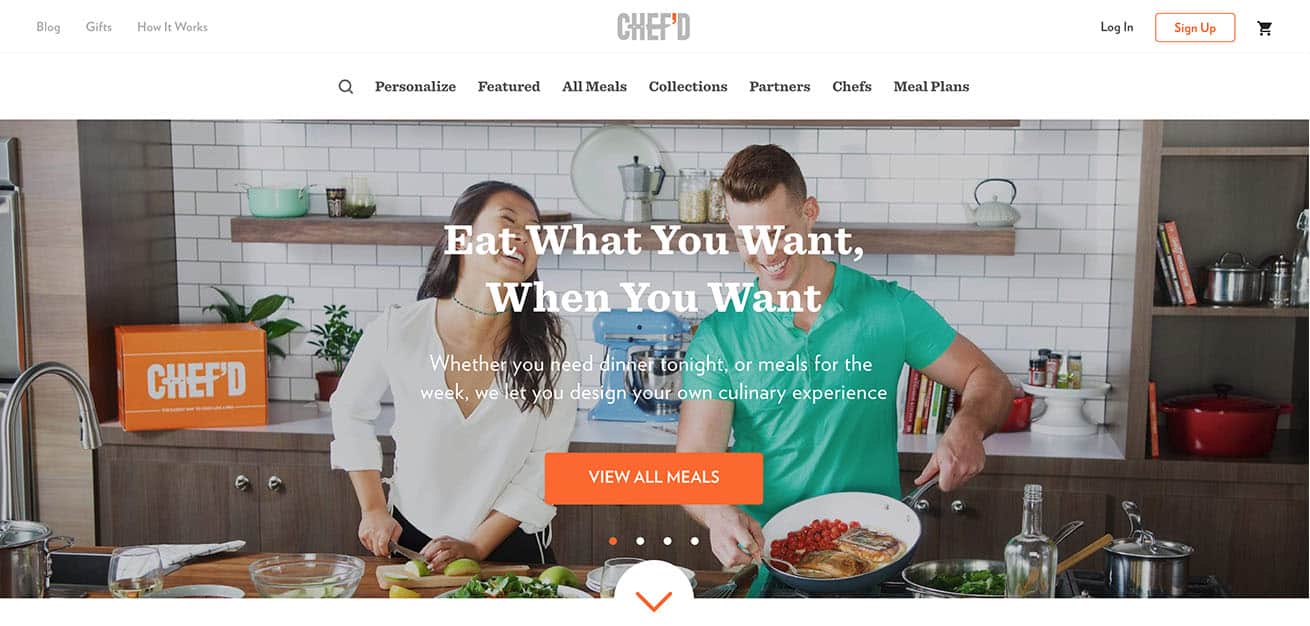This screenshot has width=1310, height=626.
Task: Jump to the third carousel dot
Action: 667,541
